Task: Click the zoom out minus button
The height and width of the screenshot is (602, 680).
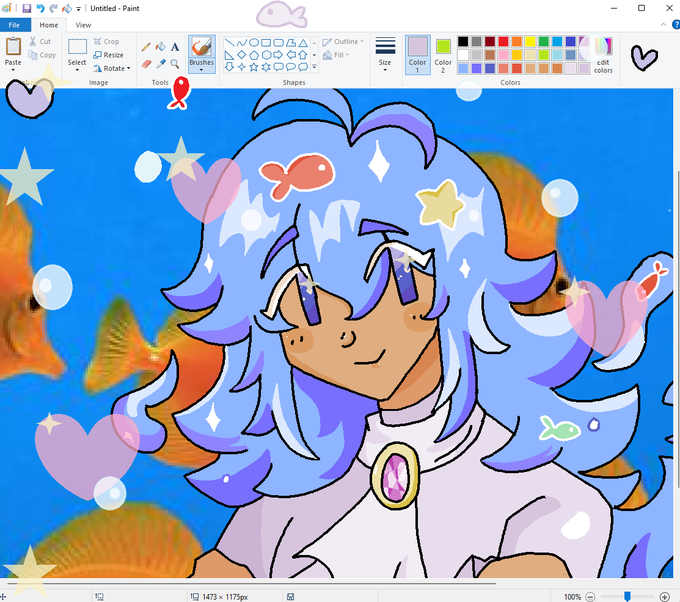Action: point(590,597)
